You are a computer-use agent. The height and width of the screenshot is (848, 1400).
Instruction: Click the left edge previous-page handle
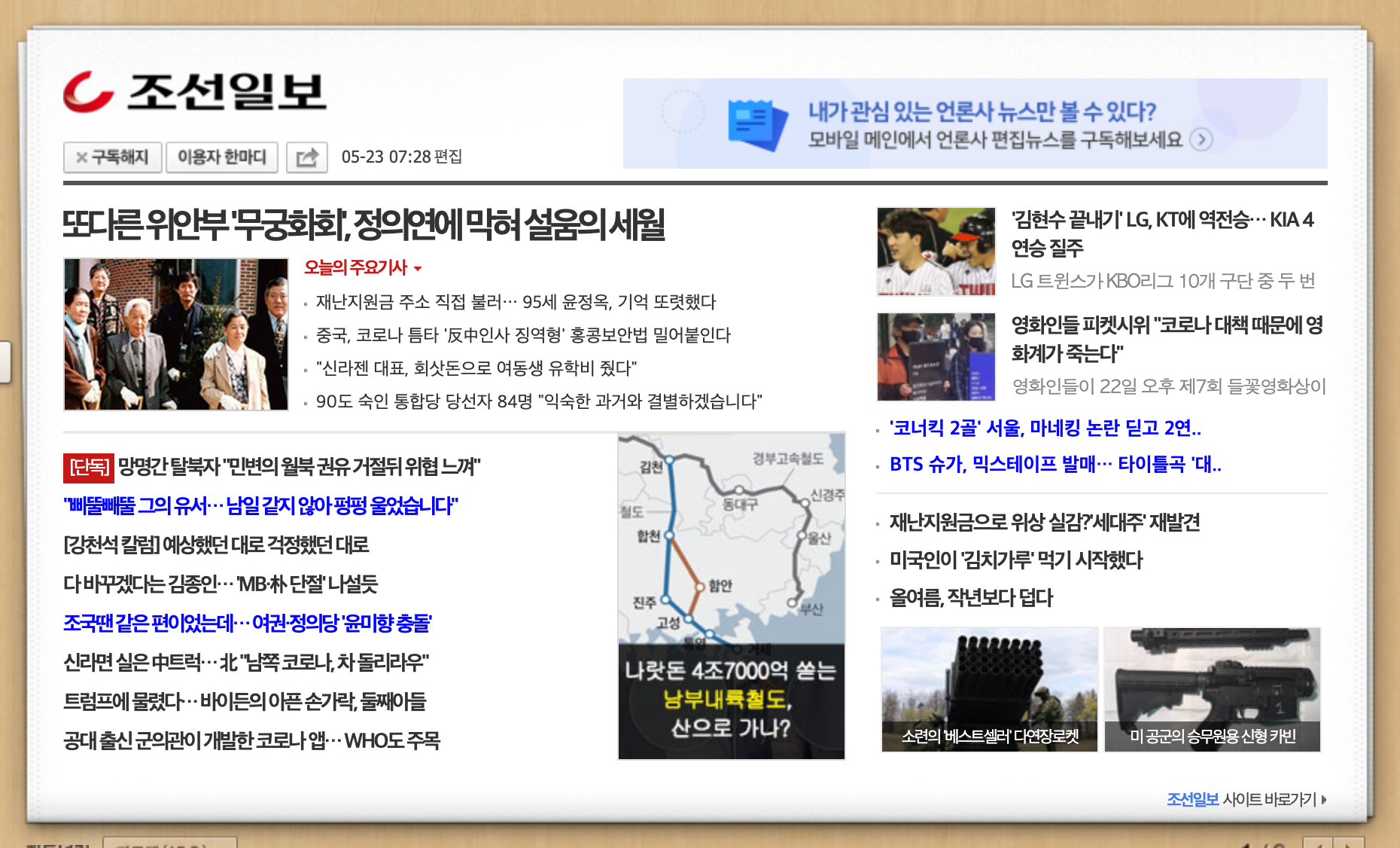point(5,362)
